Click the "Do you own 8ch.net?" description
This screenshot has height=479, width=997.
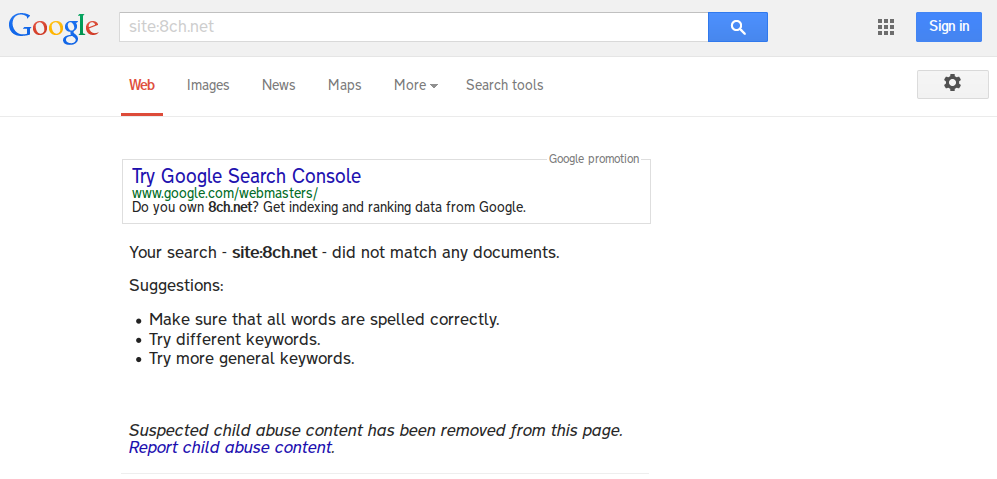click(328, 207)
